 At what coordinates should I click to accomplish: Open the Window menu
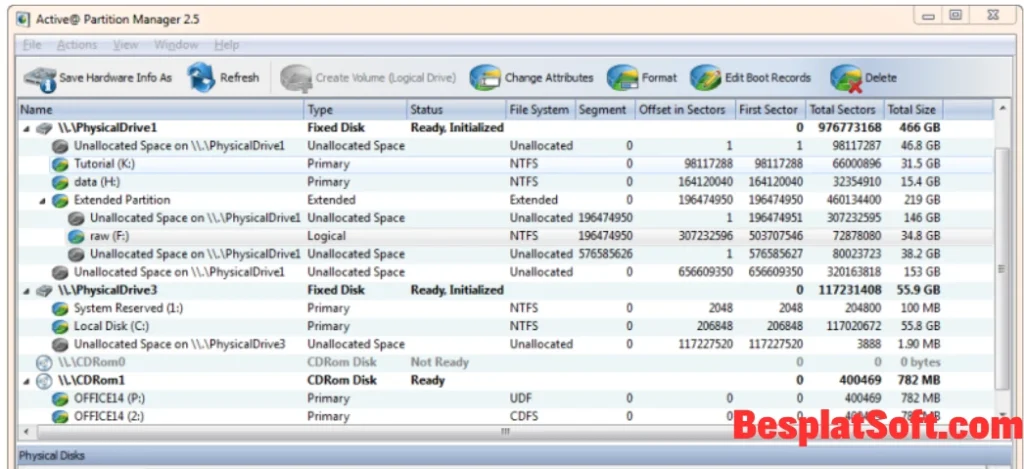pos(176,45)
